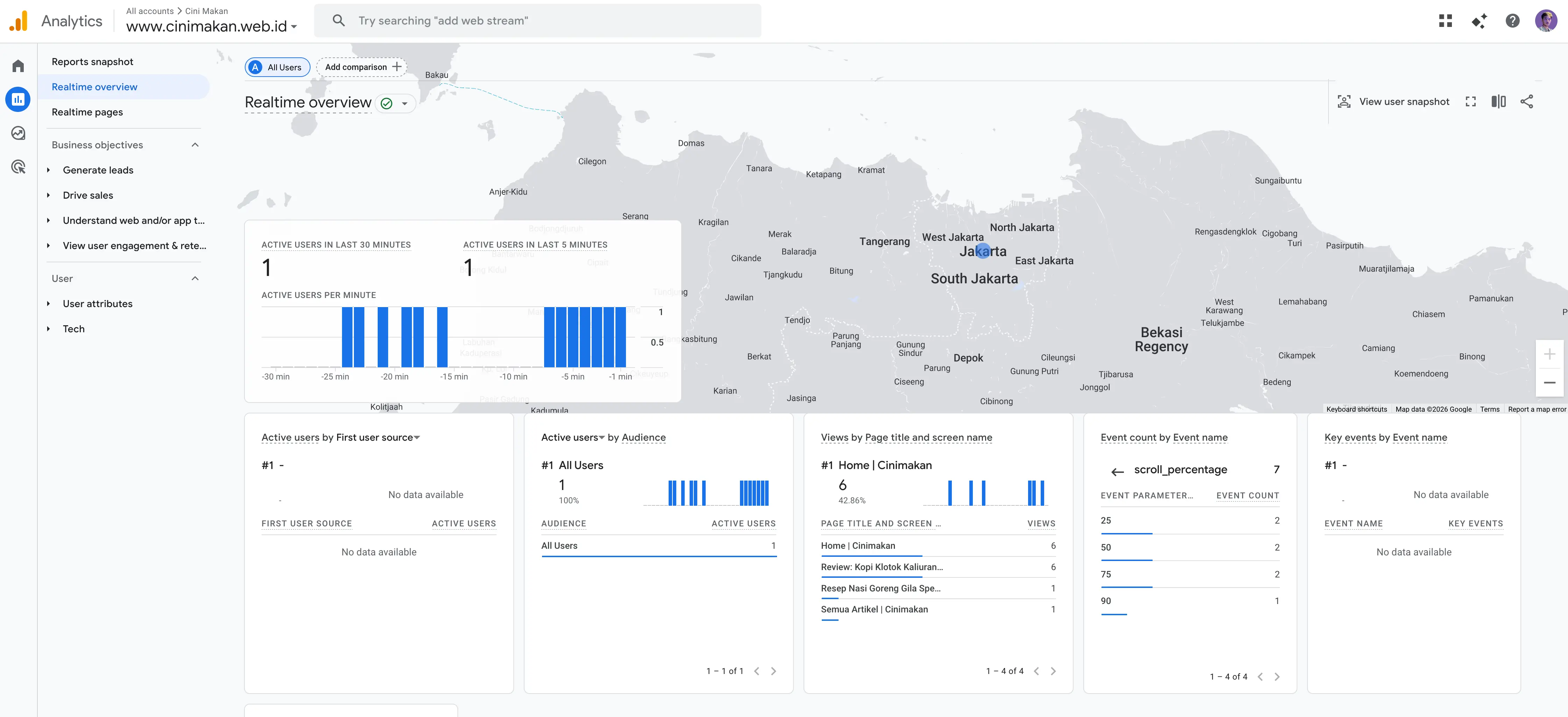Open the Advertising icon in left rail
The width and height of the screenshot is (1568, 717).
pos(18,167)
